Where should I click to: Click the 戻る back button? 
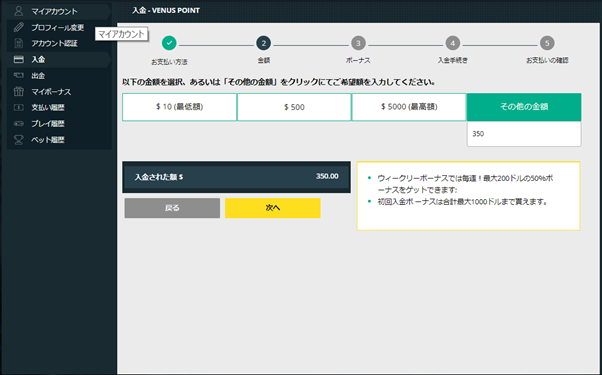pos(172,208)
